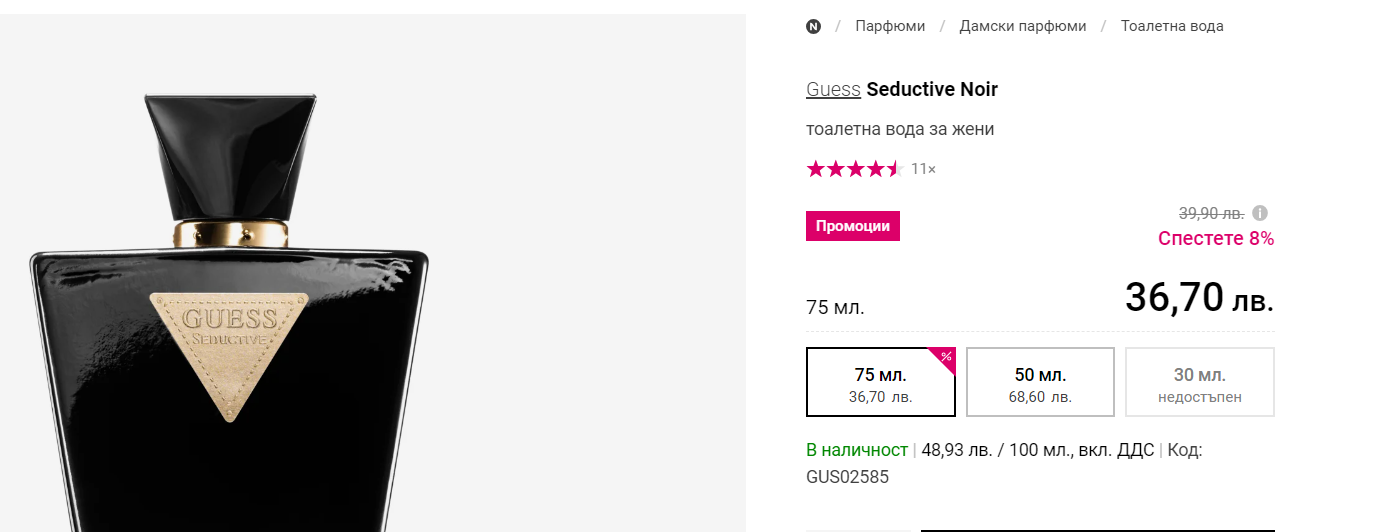Click the percent discount badge on 75 мл.
The width and height of the screenshot is (1386, 532).
tap(945, 357)
